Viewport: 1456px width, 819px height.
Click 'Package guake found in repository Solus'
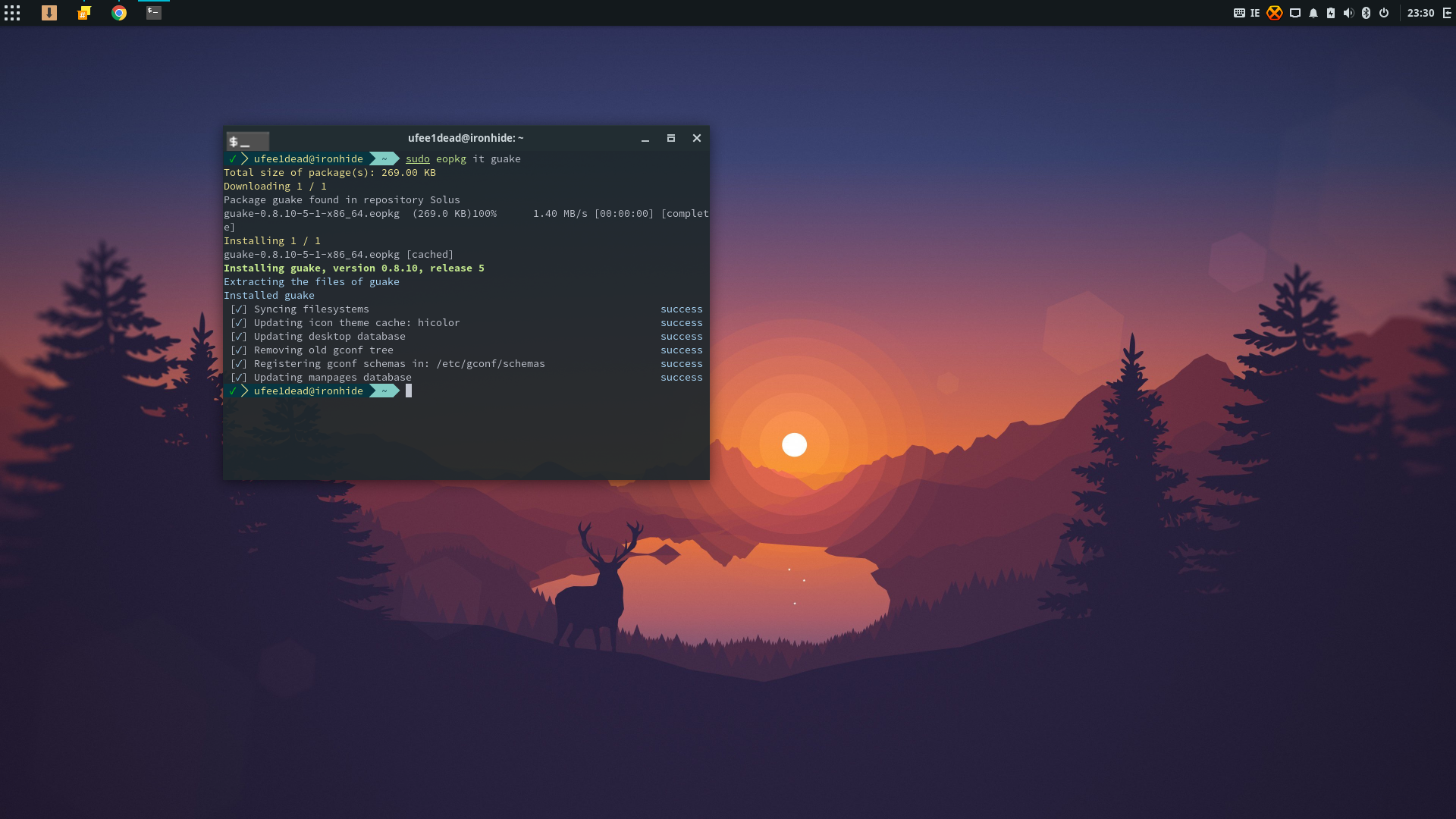[342, 200]
